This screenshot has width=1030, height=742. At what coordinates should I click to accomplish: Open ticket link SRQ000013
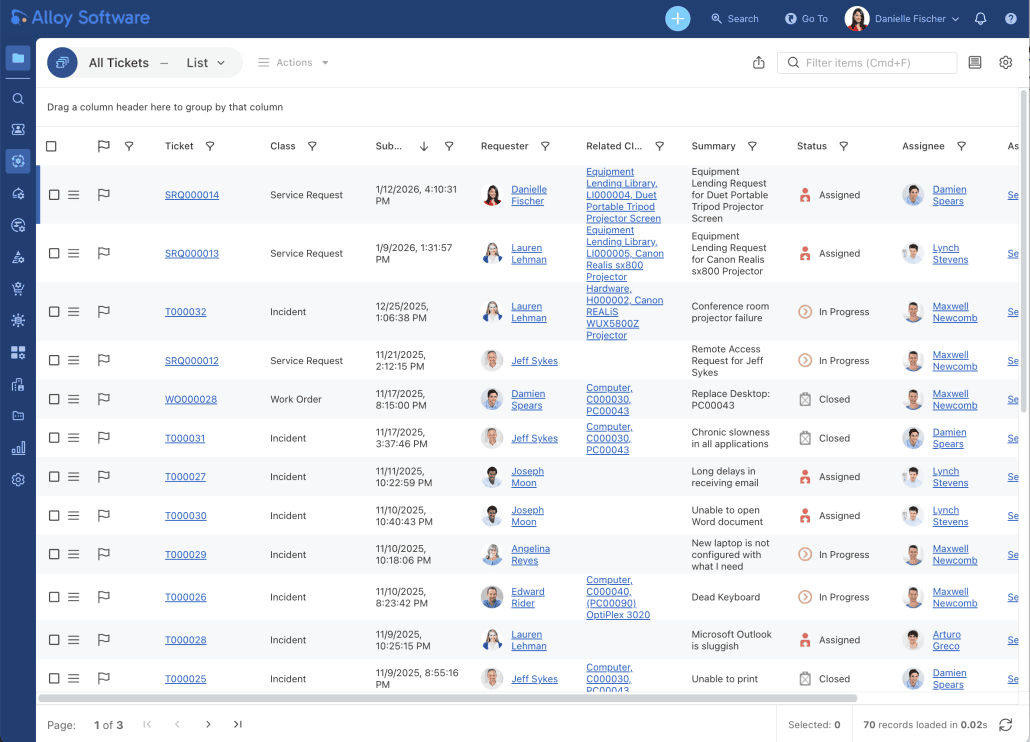click(191, 254)
